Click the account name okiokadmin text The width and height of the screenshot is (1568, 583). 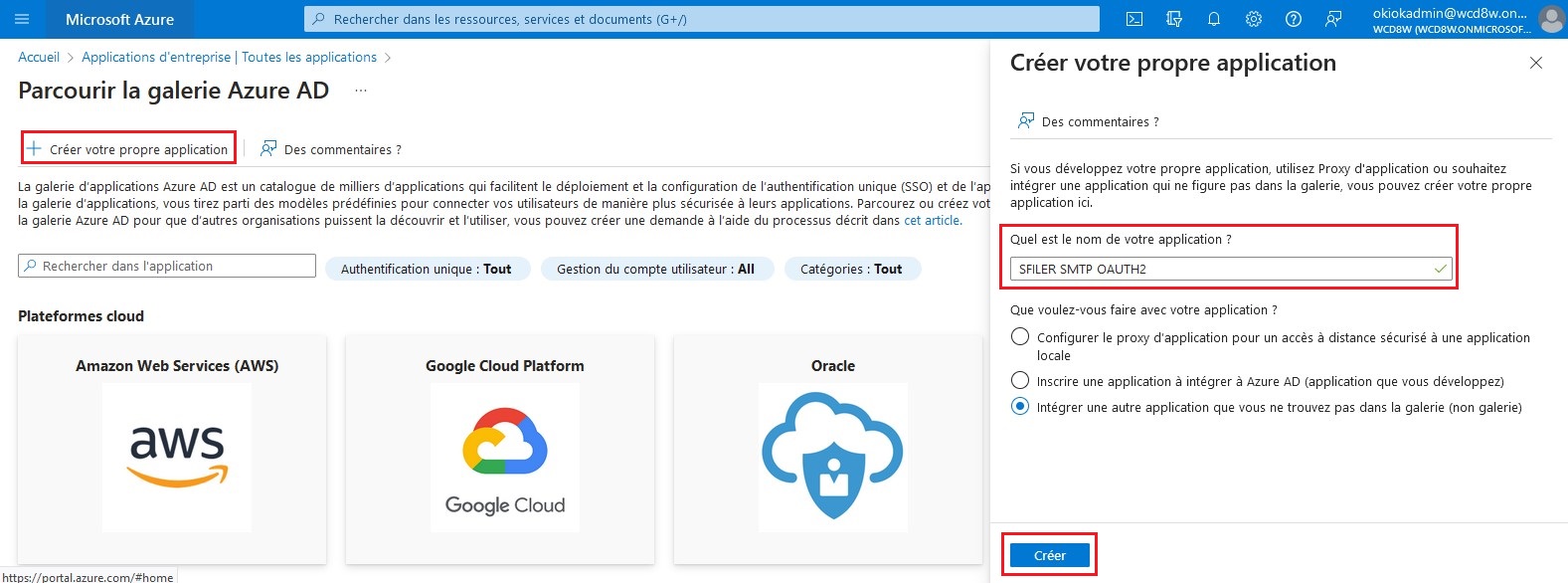(x=1450, y=13)
